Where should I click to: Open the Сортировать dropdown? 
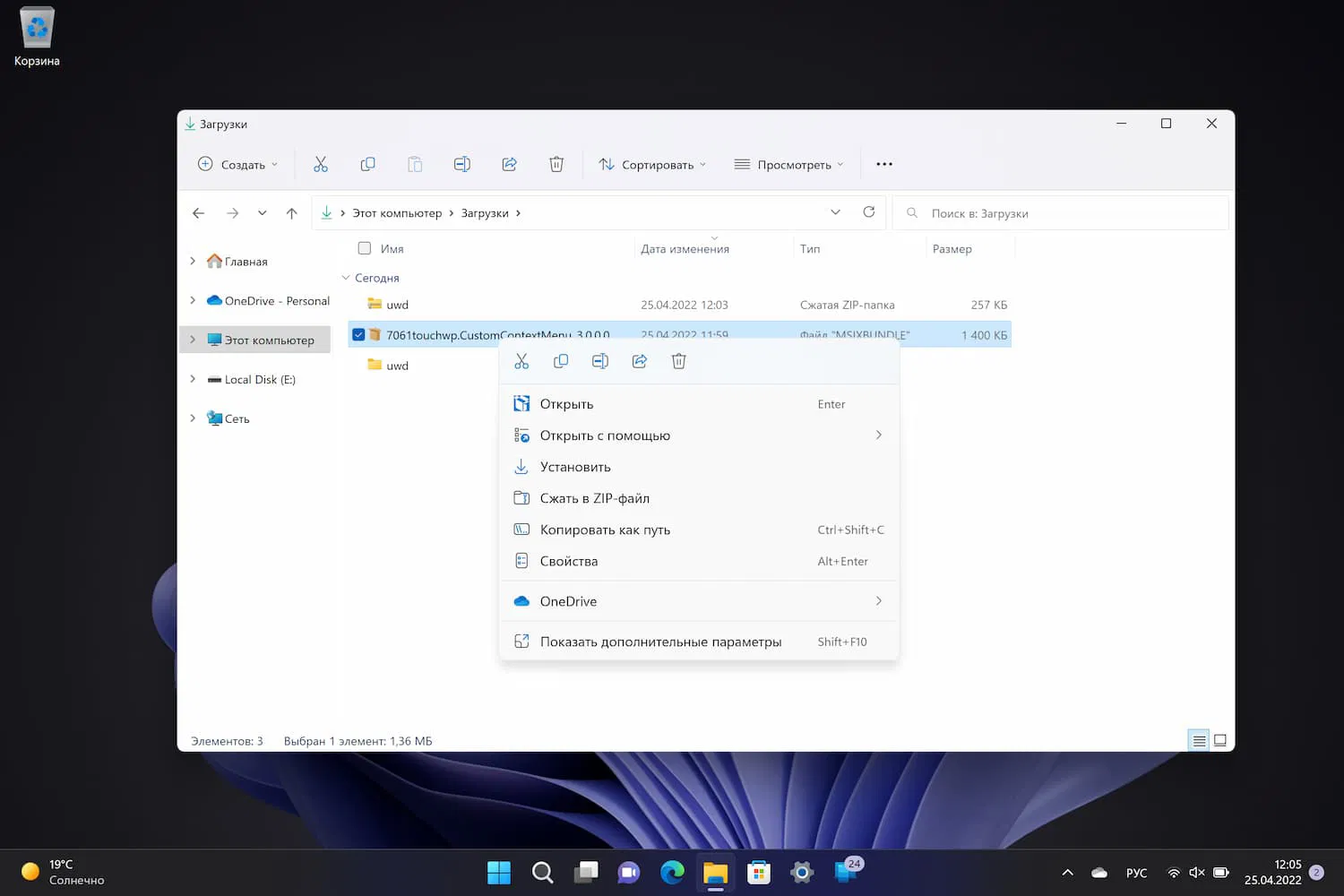click(x=652, y=164)
